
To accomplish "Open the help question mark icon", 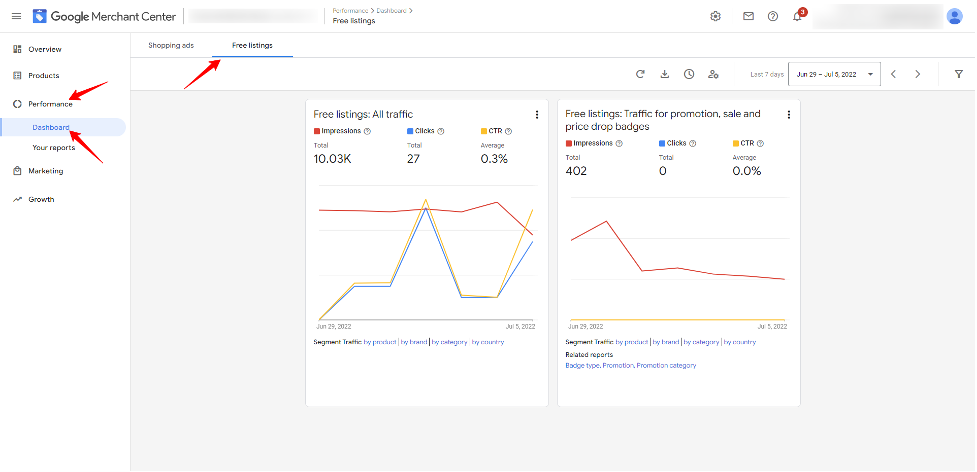I will (773, 16).
